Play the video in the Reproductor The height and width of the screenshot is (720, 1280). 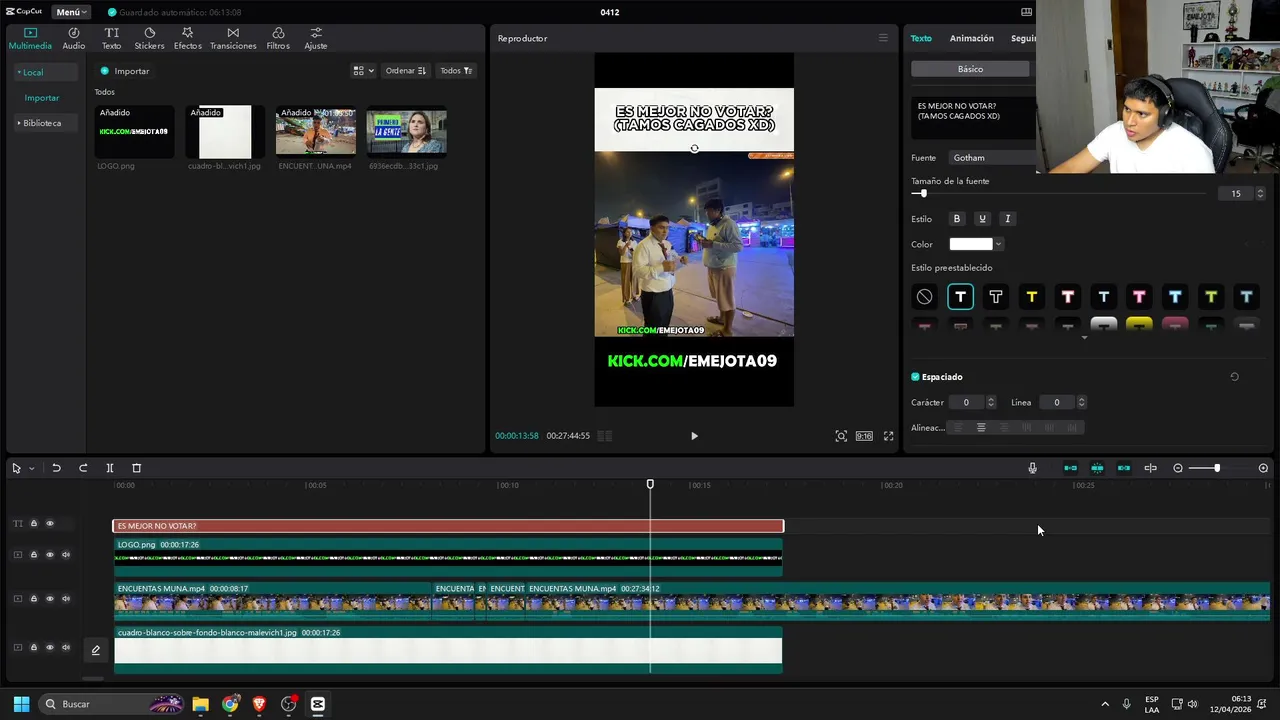pyautogui.click(x=694, y=436)
